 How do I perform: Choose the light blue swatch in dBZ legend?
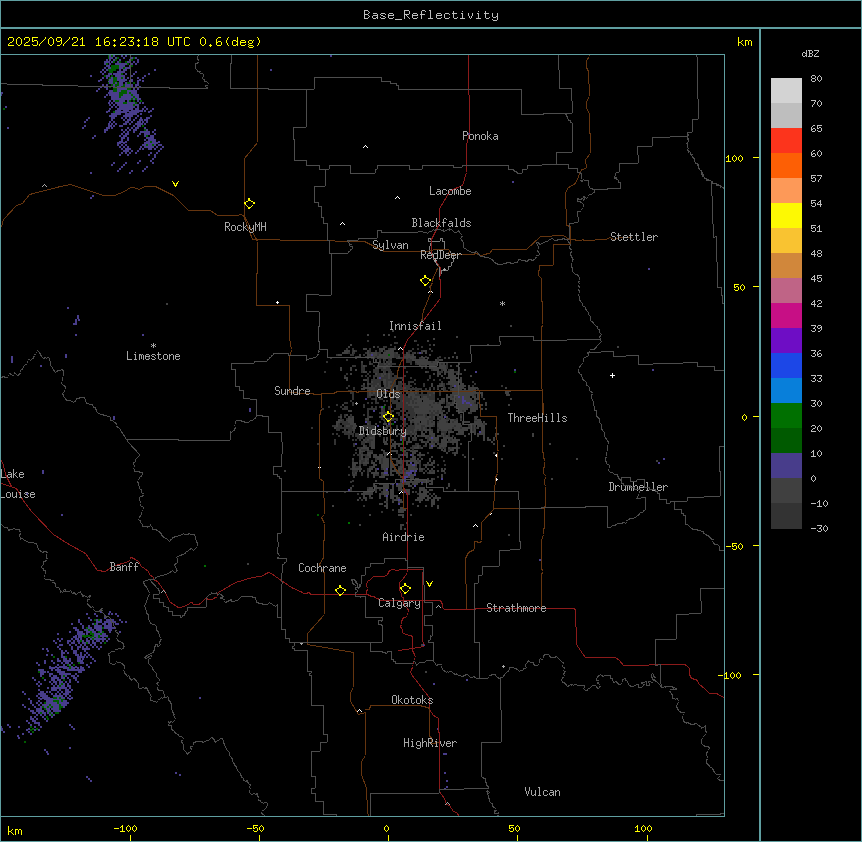coord(786,391)
